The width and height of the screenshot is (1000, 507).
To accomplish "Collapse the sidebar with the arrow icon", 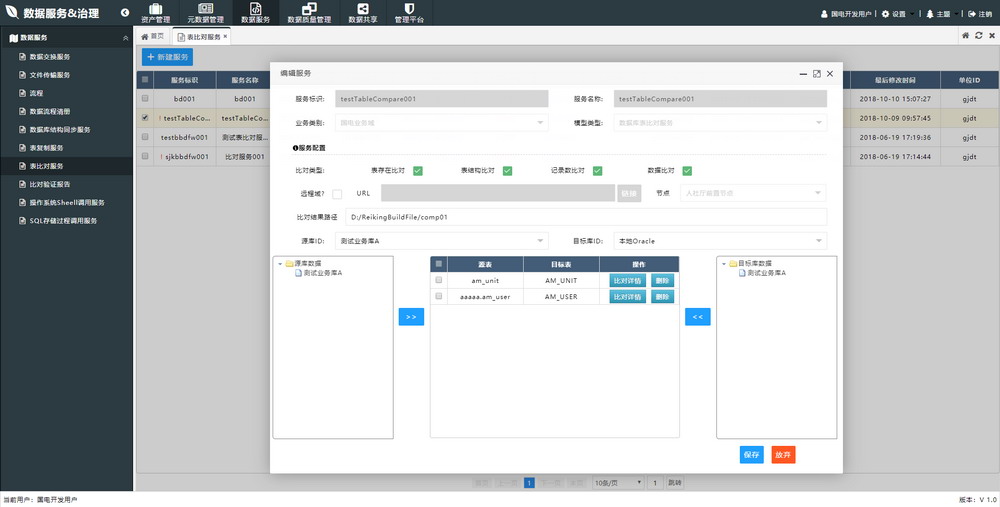I will pyautogui.click(x=125, y=13).
